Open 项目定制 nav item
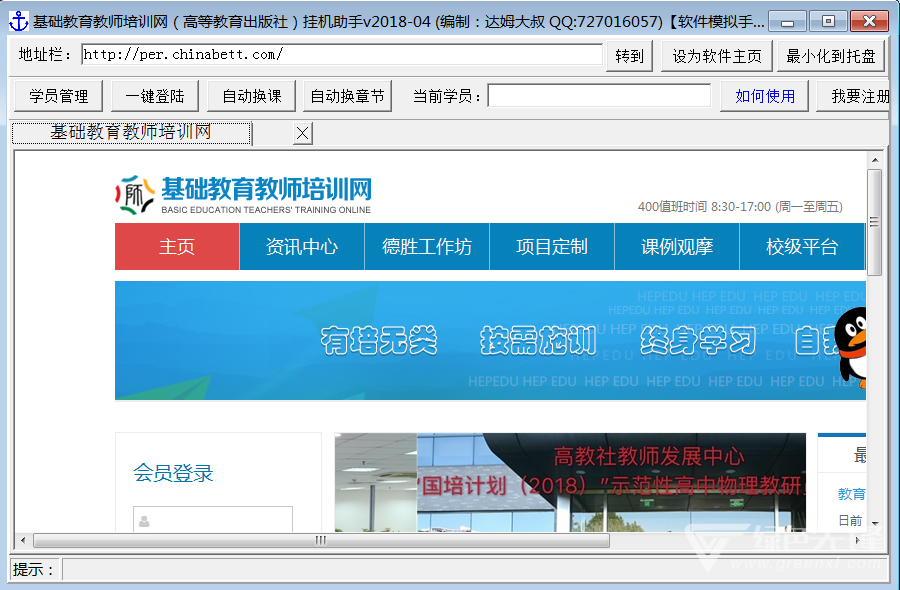The image size is (900, 590). pos(552,246)
